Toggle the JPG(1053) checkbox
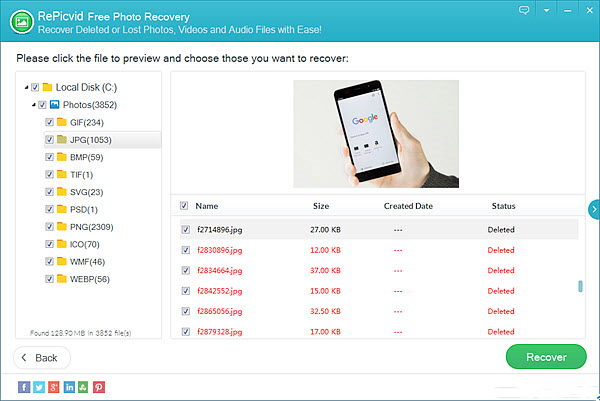Screen dimensions: 600x401 point(49,140)
